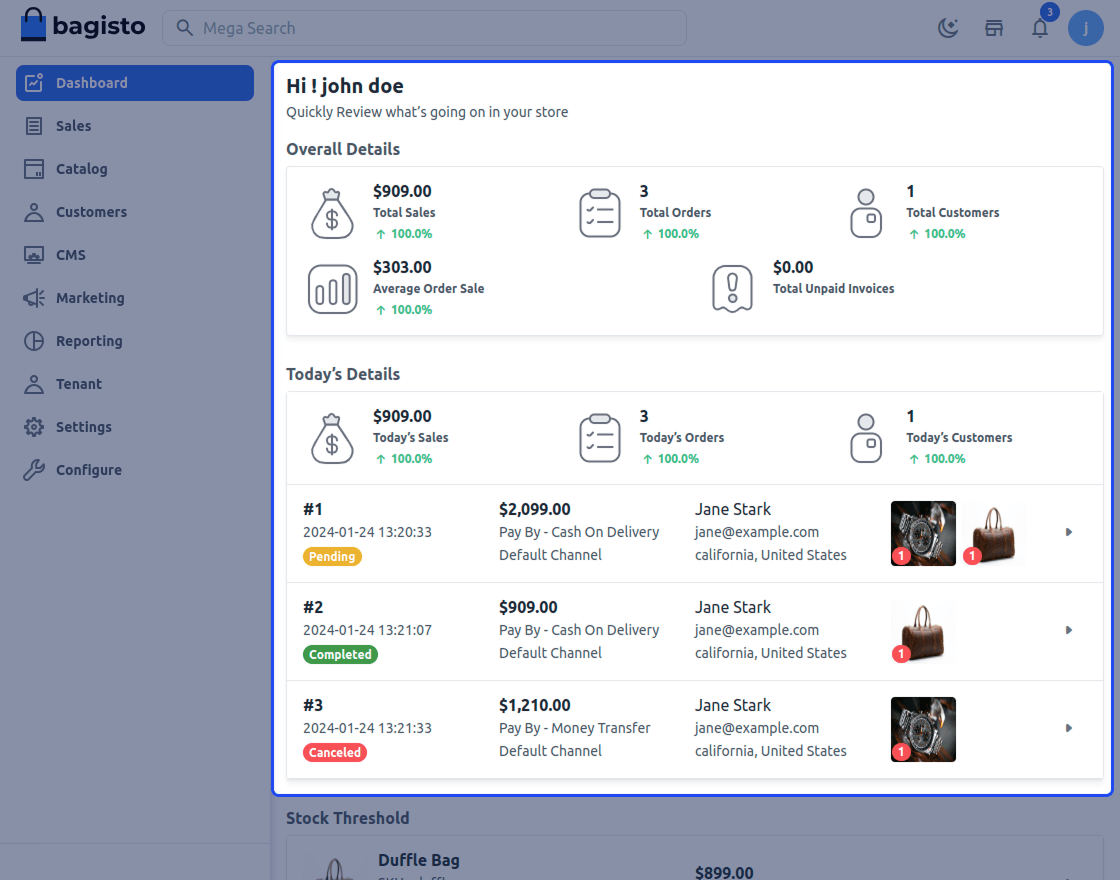1120x880 pixels.
Task: Click order number #3
Action: point(313,705)
